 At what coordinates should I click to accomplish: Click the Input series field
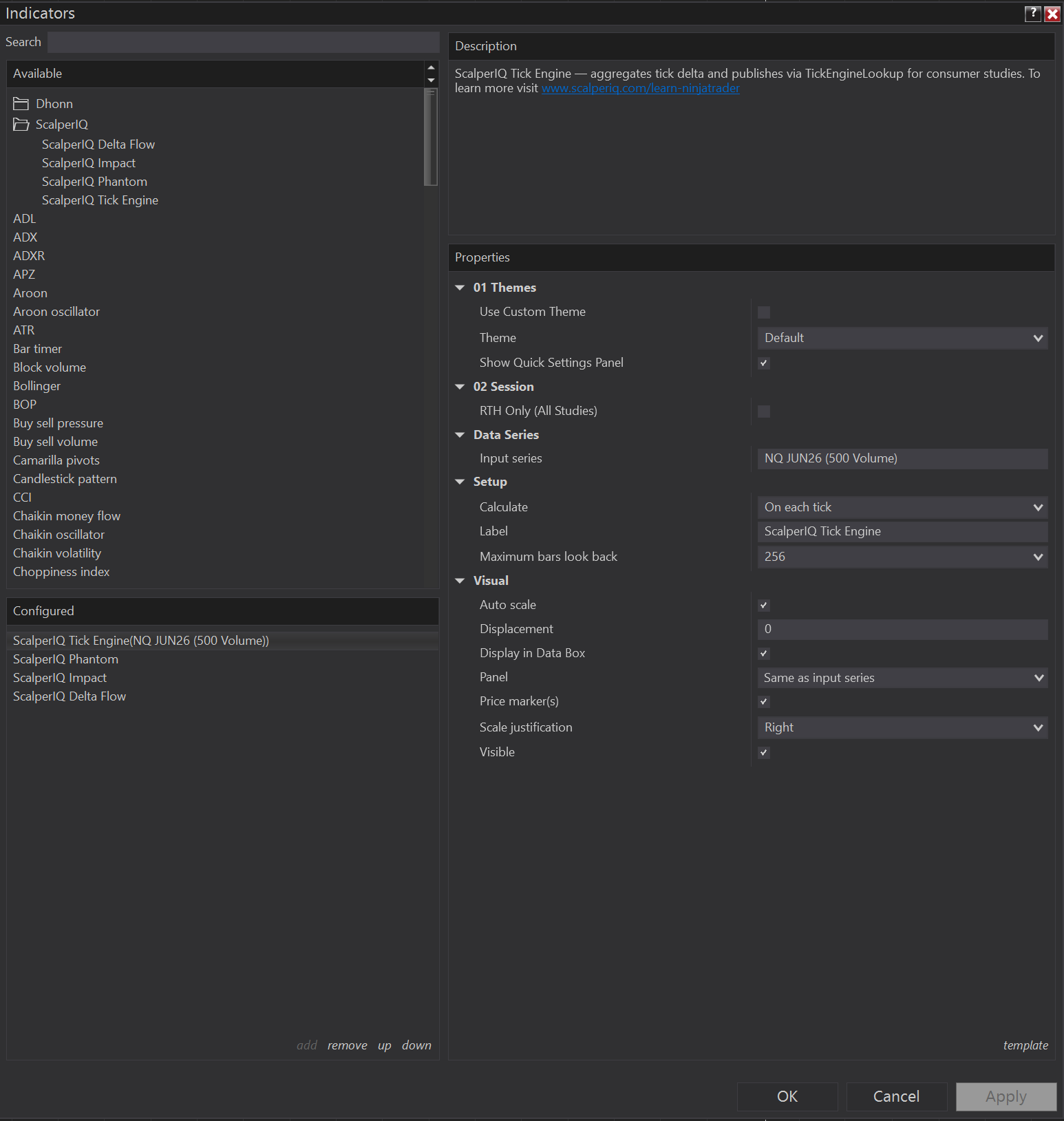tap(902, 458)
